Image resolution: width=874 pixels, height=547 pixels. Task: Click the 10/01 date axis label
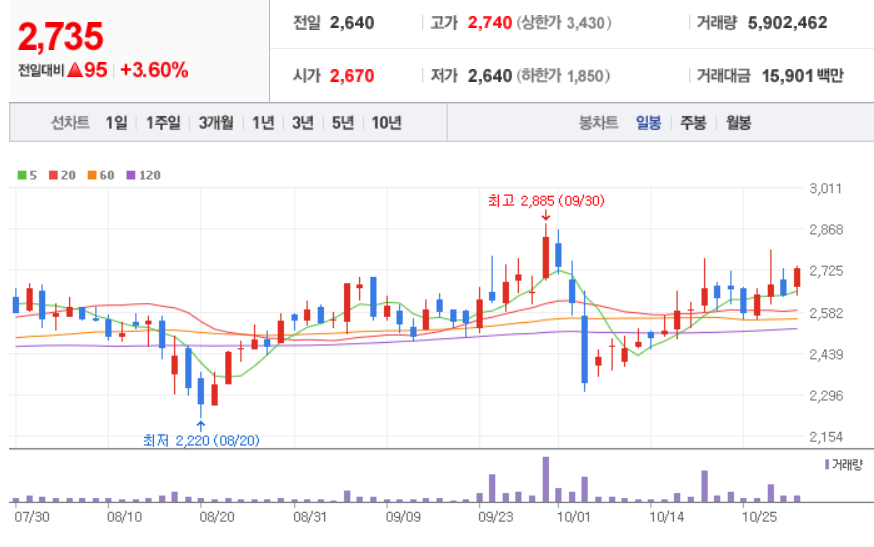[574, 517]
